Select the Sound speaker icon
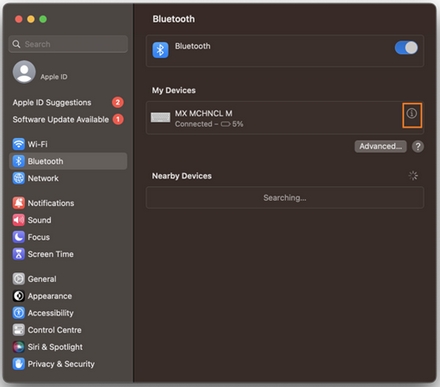This screenshot has width=440, height=387. pos(19,220)
